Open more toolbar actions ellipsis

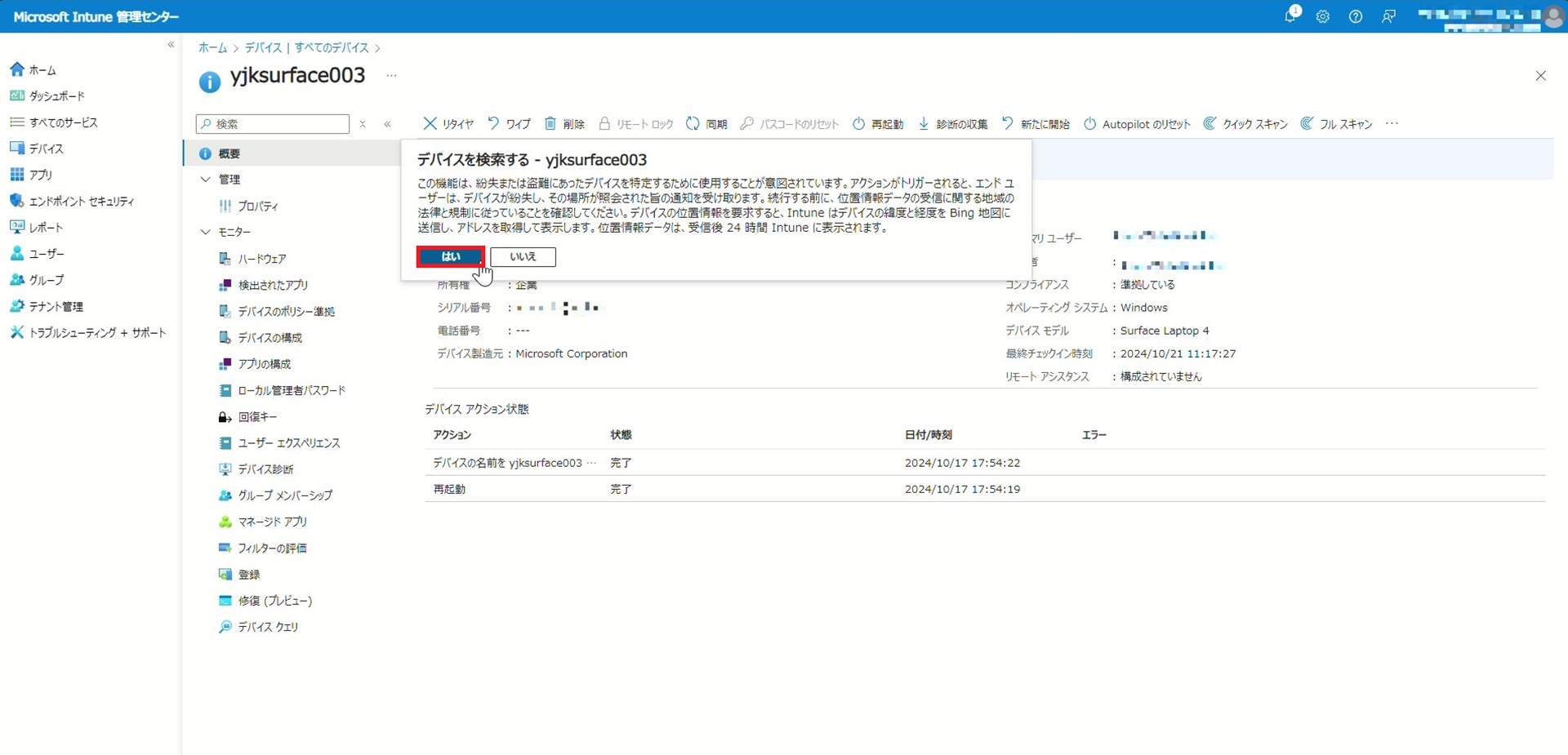[x=1392, y=124]
